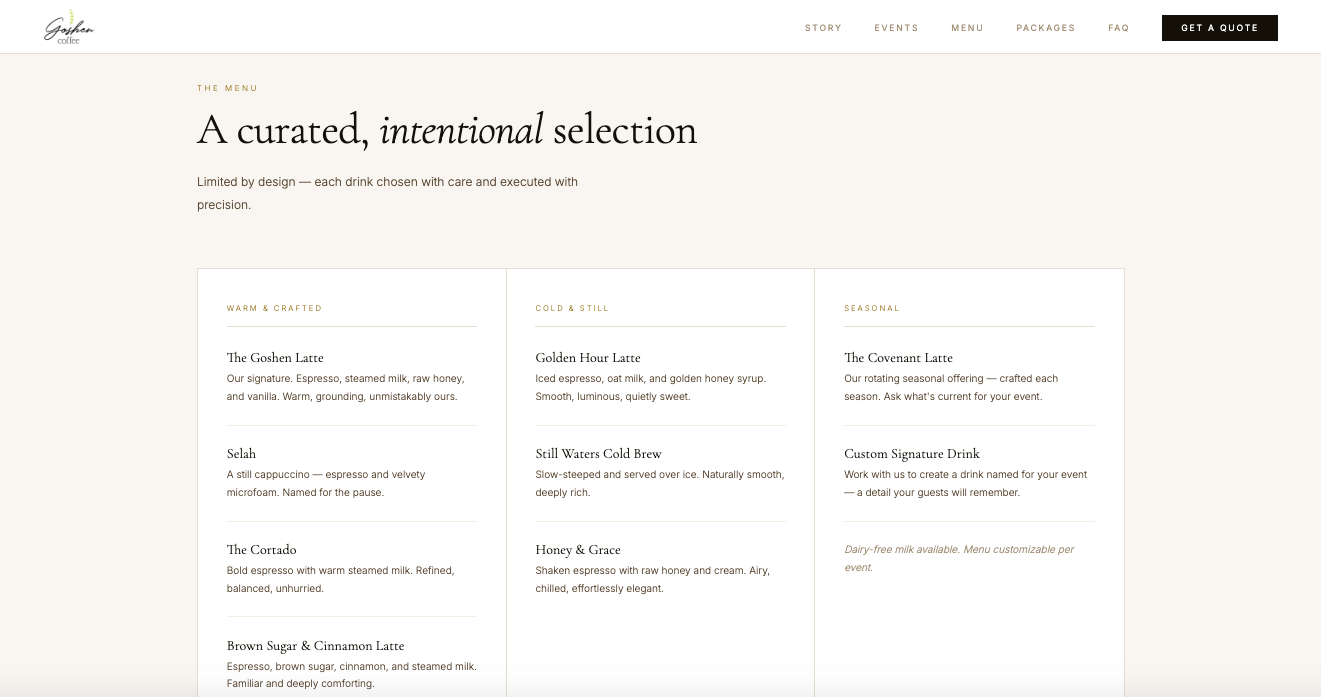The image size is (1321, 697).
Task: Jump to the FAQ section
Action: point(1118,28)
